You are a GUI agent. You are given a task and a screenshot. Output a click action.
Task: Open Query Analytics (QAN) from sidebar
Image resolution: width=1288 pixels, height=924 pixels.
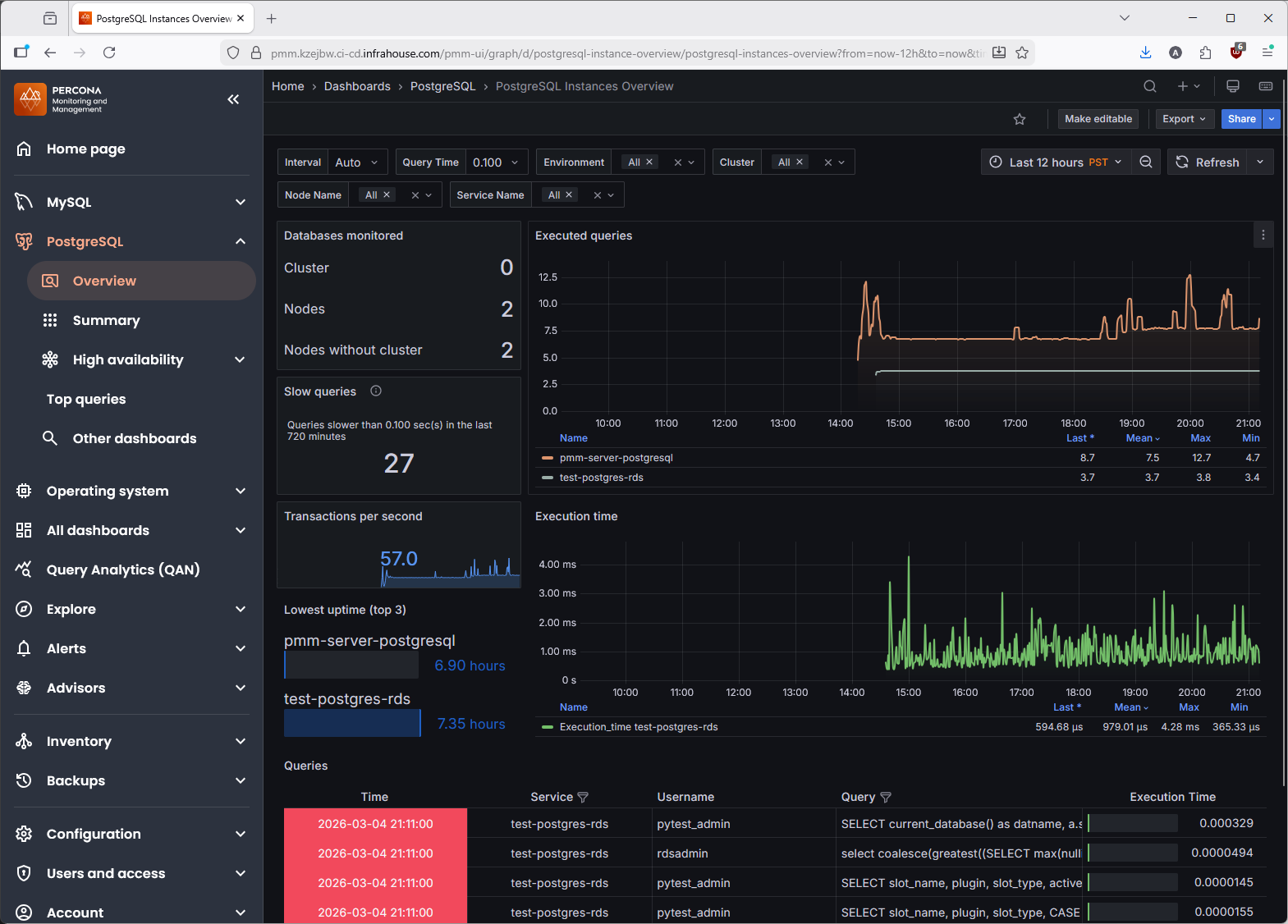point(123,569)
